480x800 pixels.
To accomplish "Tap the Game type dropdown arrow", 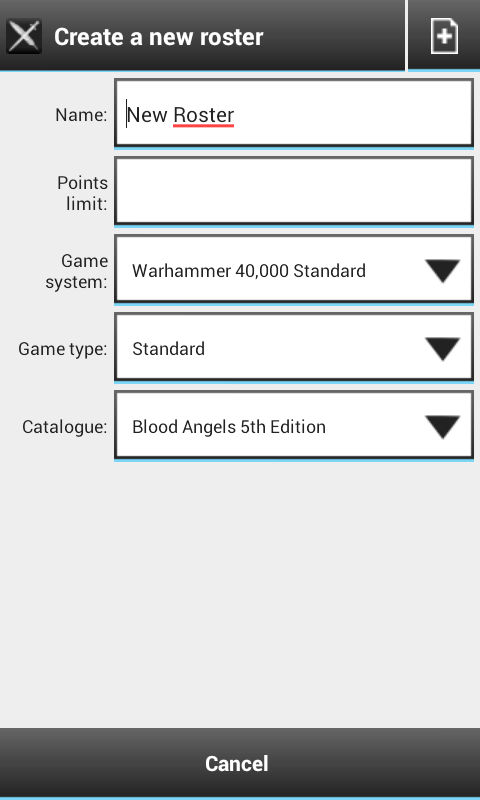I will point(442,348).
